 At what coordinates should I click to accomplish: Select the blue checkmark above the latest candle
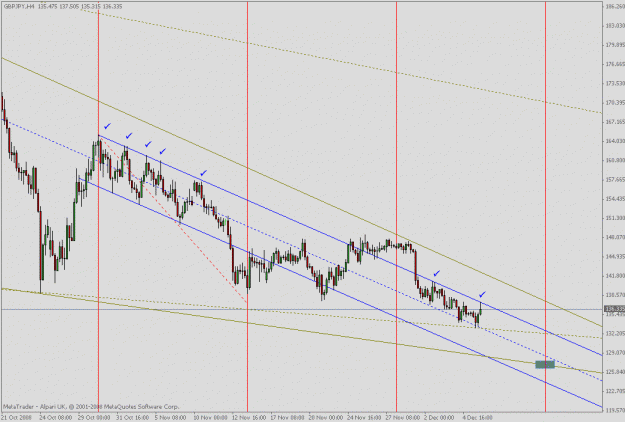coord(482,294)
